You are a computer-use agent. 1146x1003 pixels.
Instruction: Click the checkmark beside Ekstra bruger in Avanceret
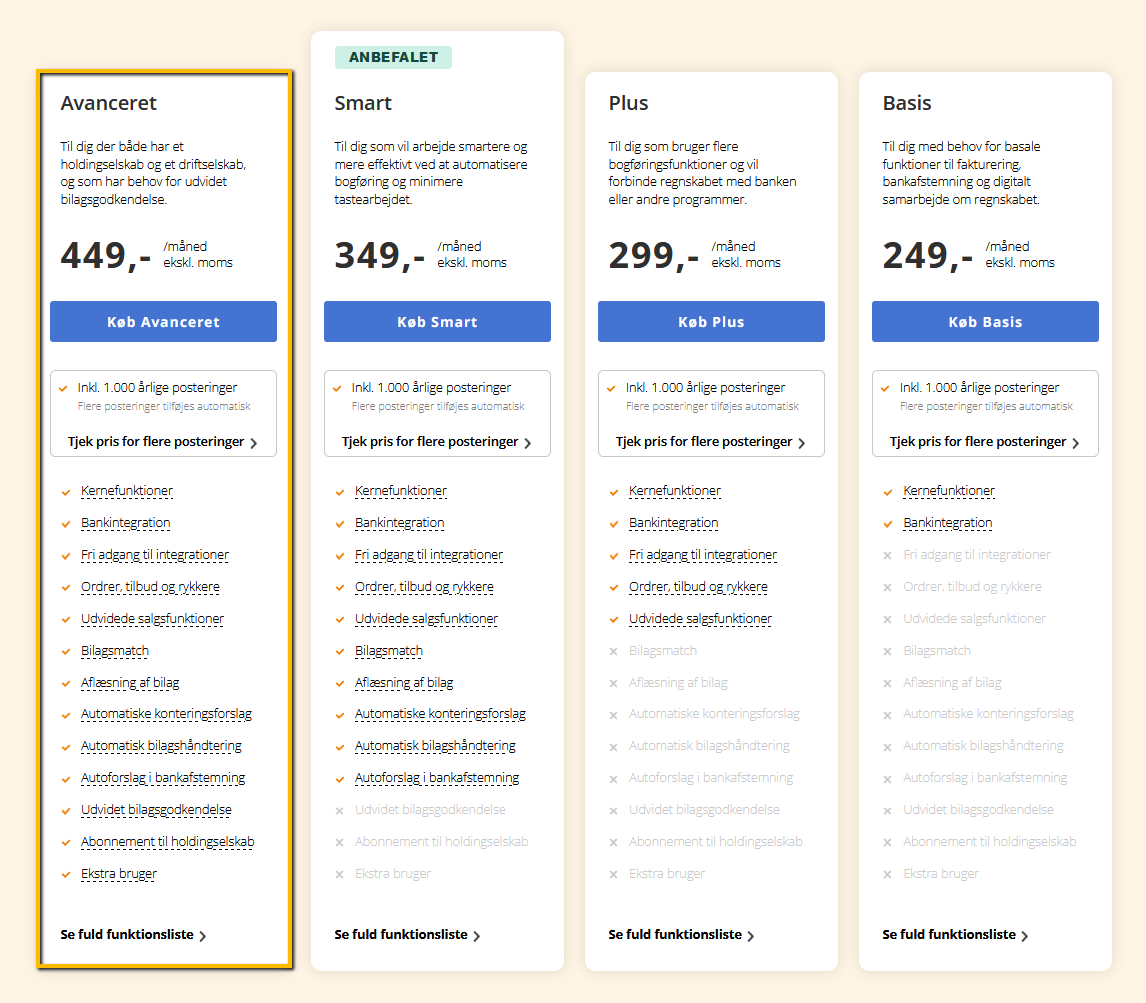[66, 874]
